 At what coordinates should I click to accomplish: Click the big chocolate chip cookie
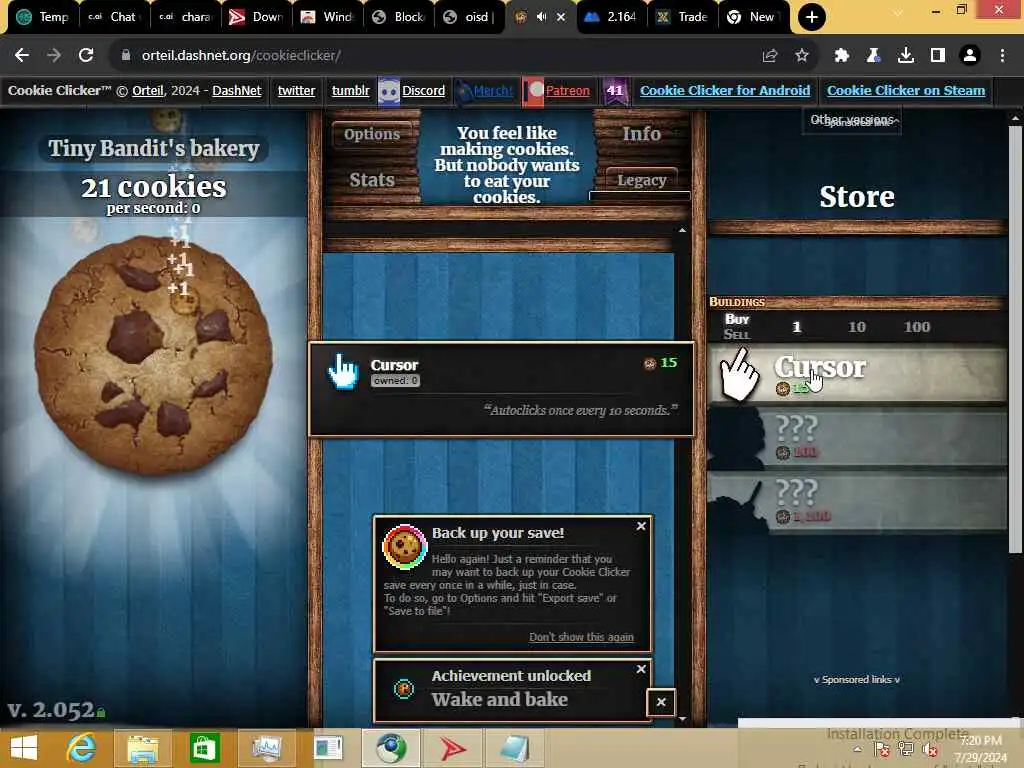click(x=153, y=356)
